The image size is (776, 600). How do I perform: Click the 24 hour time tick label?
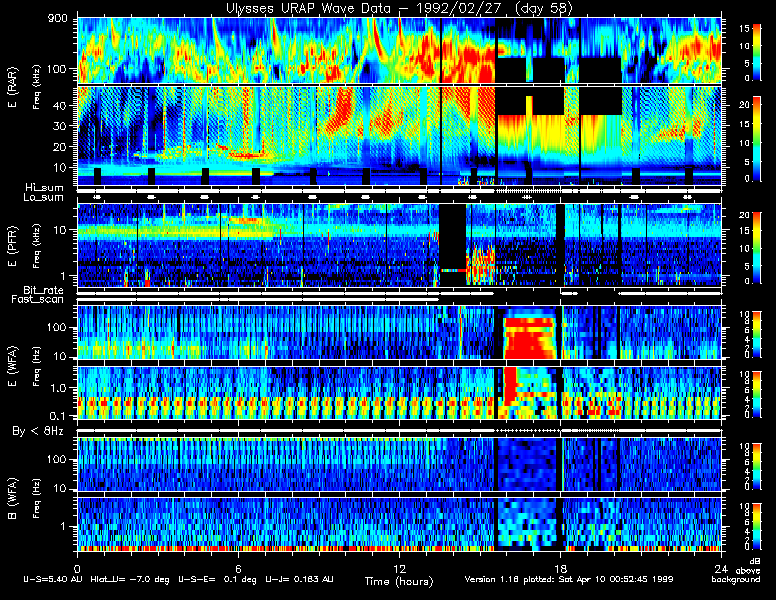pyautogui.click(x=721, y=568)
